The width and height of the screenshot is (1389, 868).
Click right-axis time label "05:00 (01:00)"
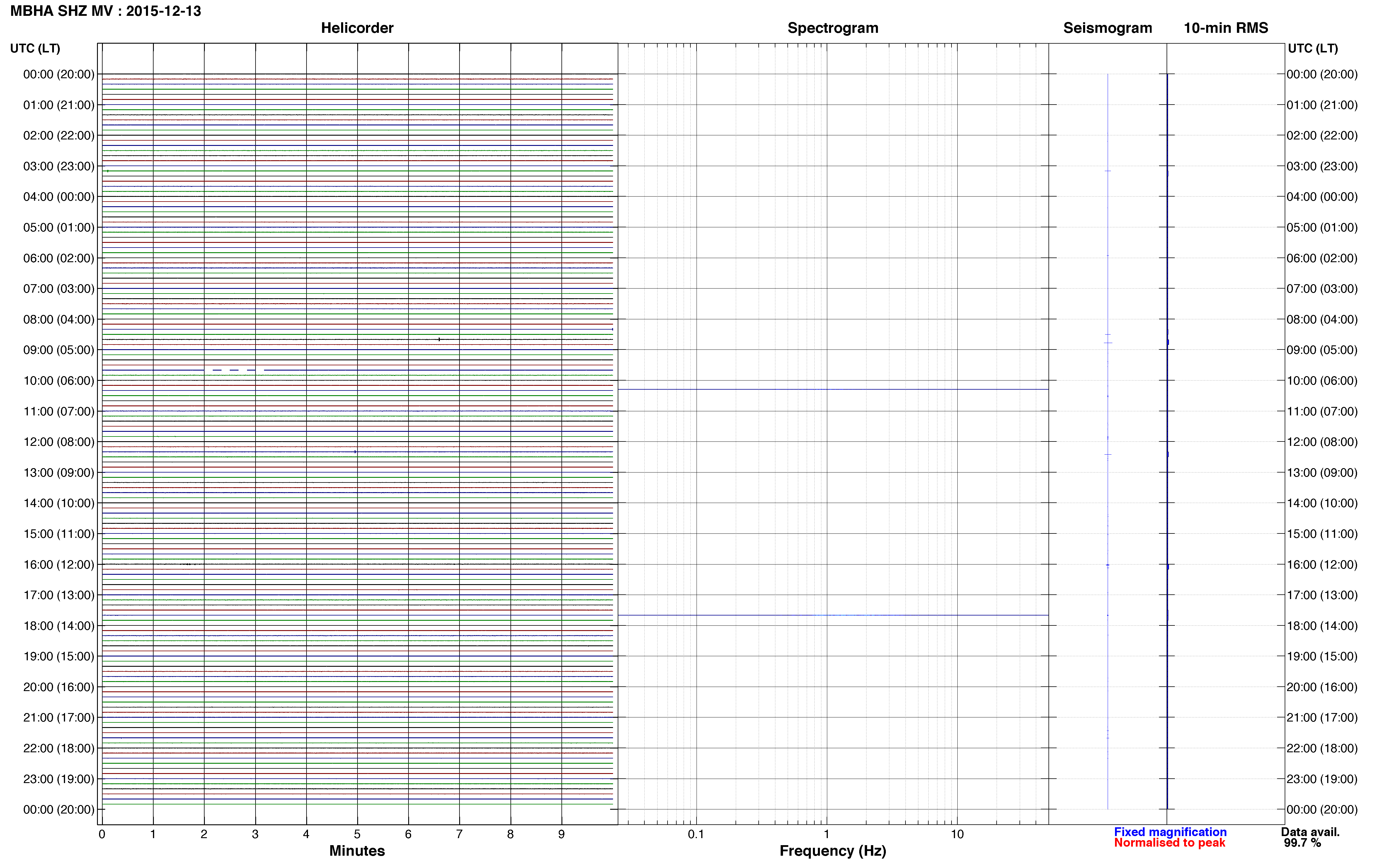[x=1322, y=227]
